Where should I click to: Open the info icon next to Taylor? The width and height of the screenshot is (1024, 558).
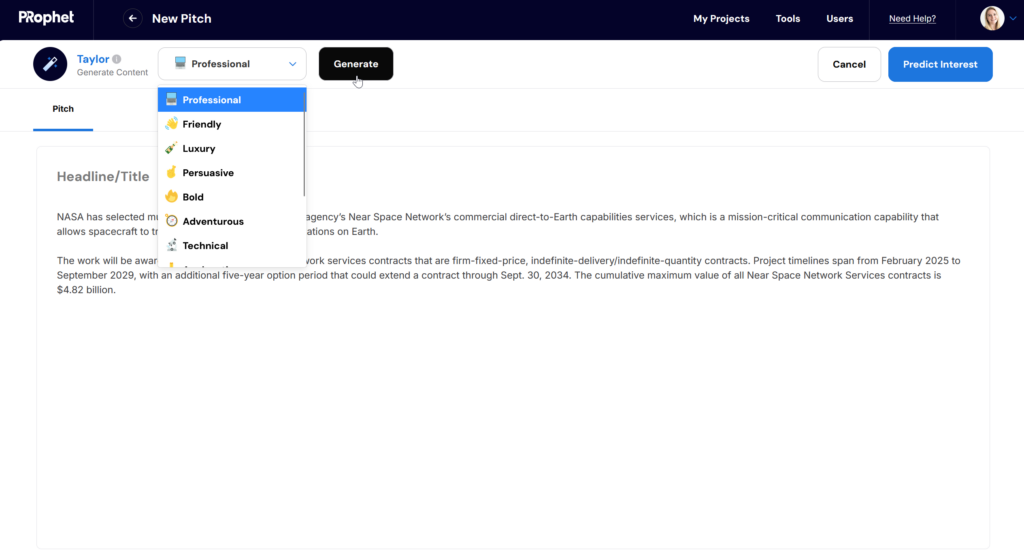(116, 59)
